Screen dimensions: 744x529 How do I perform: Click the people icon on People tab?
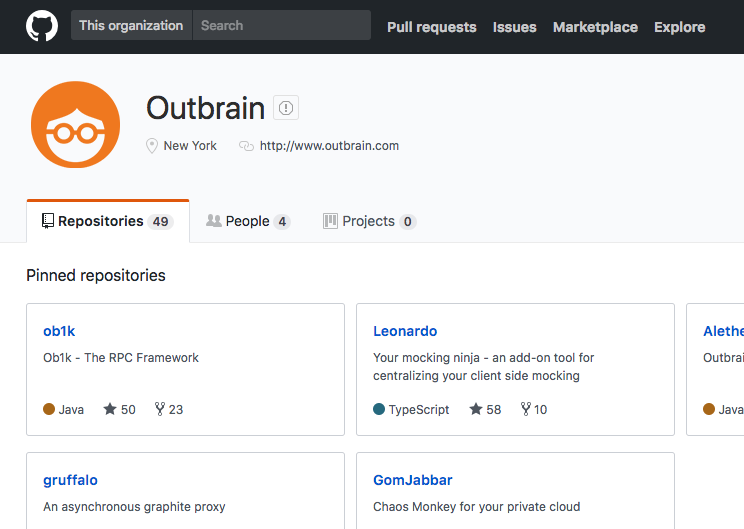tap(214, 221)
